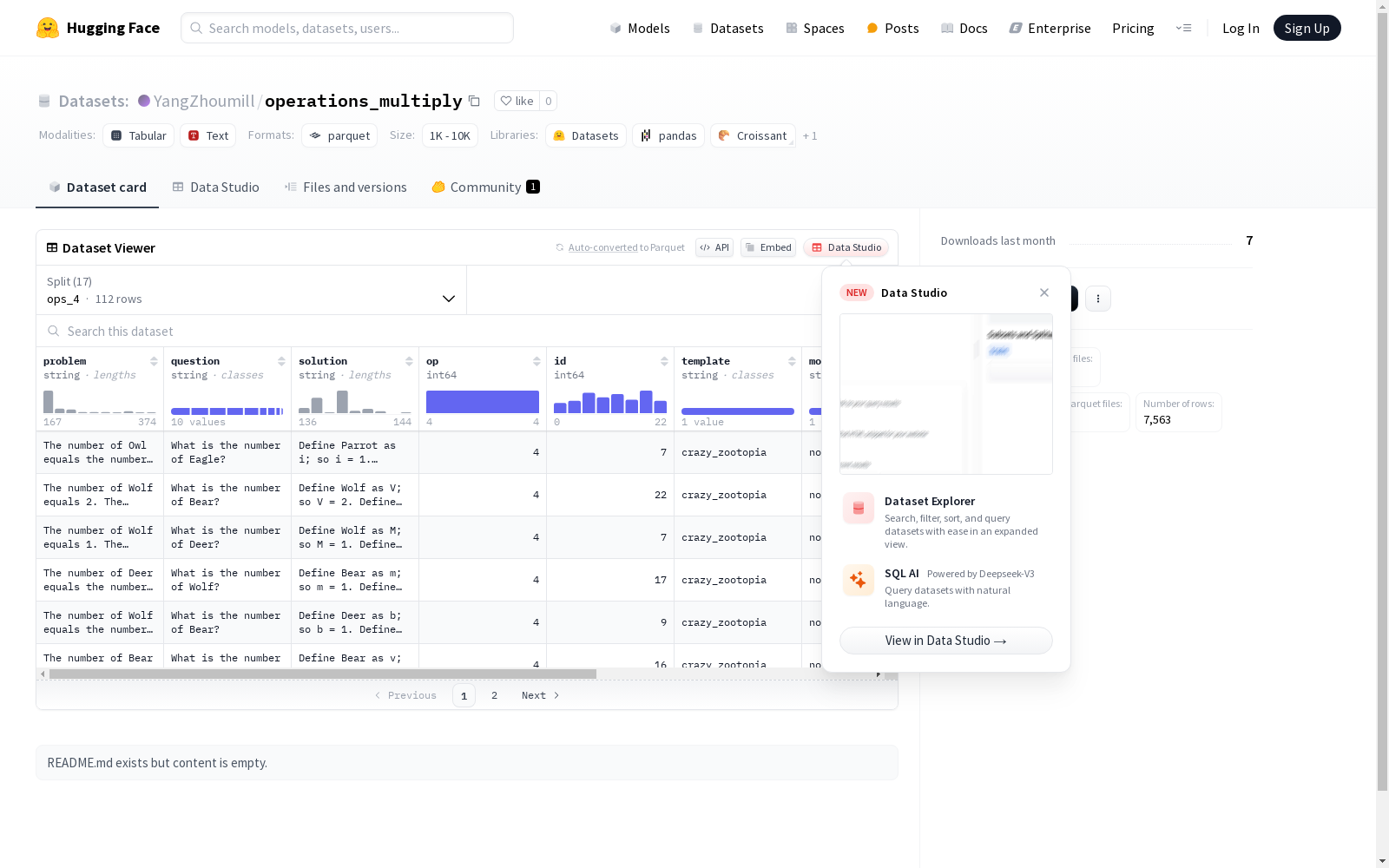Sort the template column
This screenshot has width=1389, height=868.
point(792,361)
